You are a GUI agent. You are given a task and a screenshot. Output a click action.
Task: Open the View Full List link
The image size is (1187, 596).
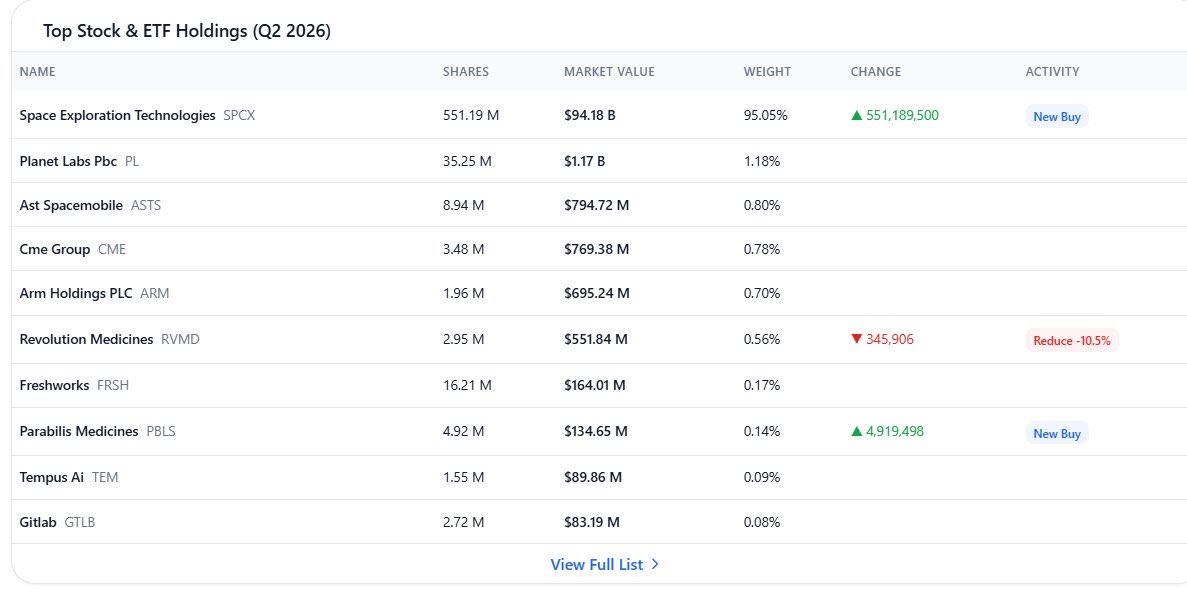604,564
